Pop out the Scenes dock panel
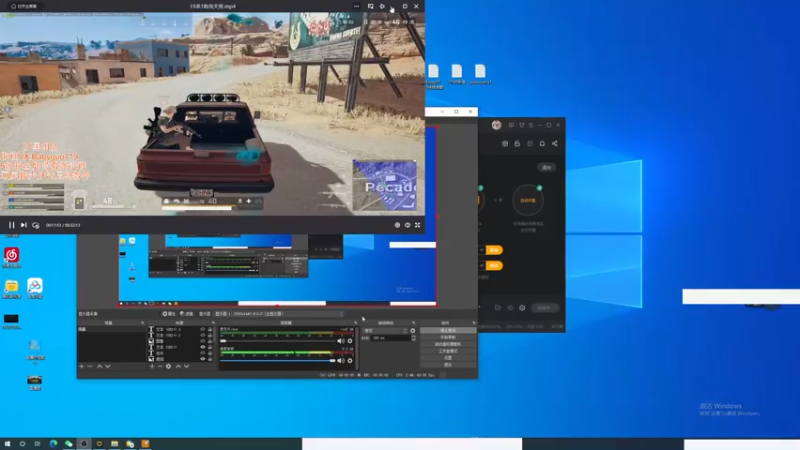This screenshot has width=800, height=450. (x=142, y=323)
